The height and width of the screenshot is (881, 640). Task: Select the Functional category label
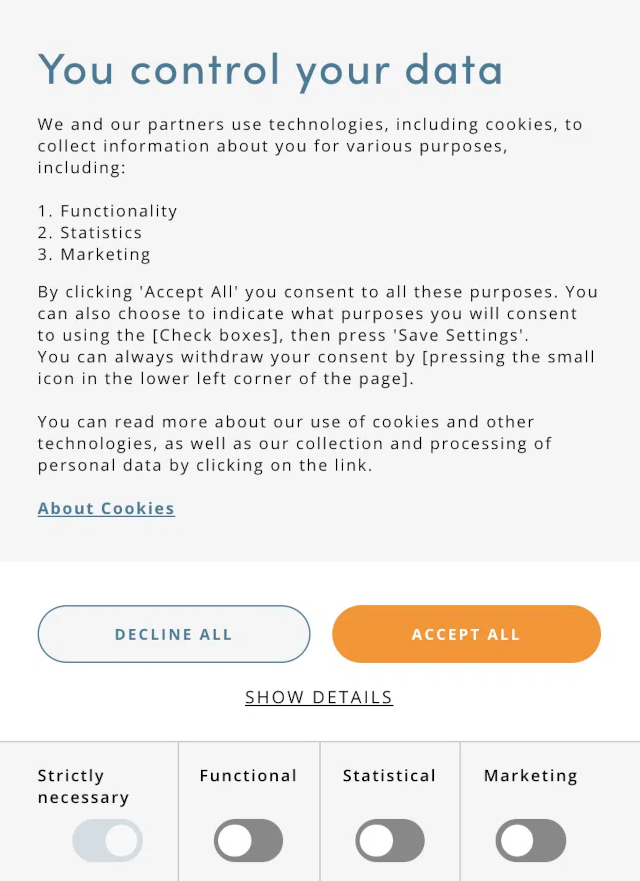pos(248,775)
